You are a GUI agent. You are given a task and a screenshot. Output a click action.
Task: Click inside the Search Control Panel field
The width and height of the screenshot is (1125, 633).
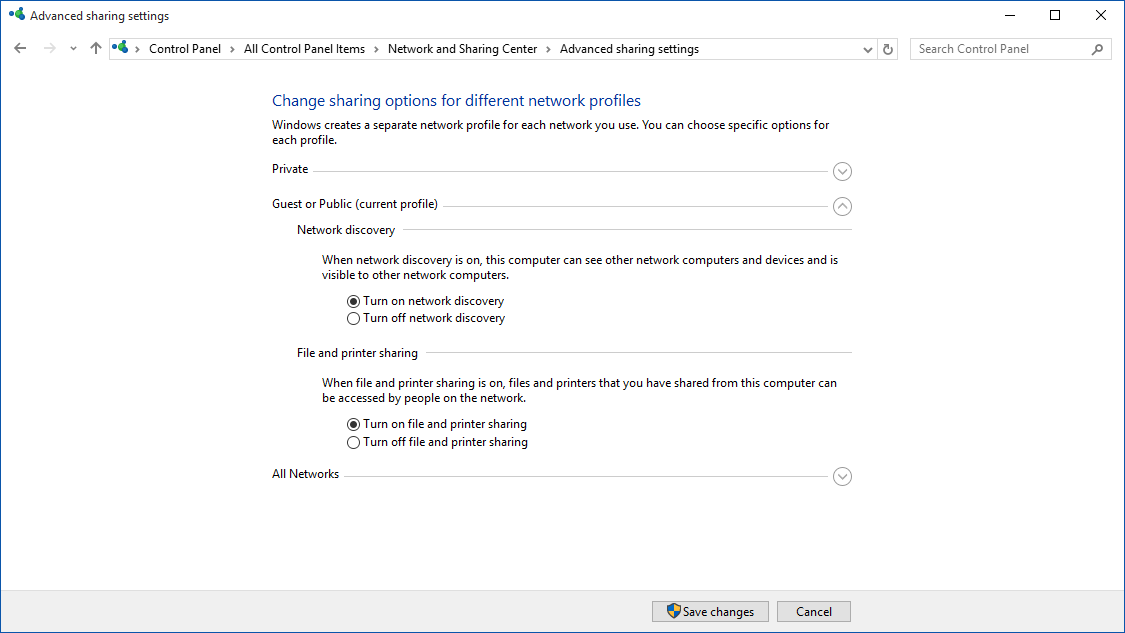tap(1000, 48)
